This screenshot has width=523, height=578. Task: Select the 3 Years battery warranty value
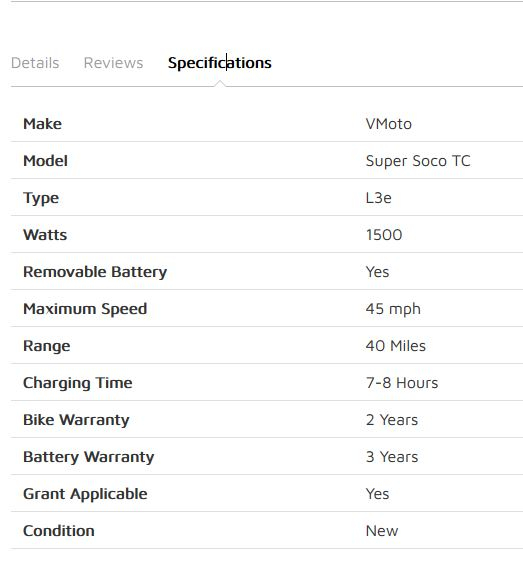[392, 457]
